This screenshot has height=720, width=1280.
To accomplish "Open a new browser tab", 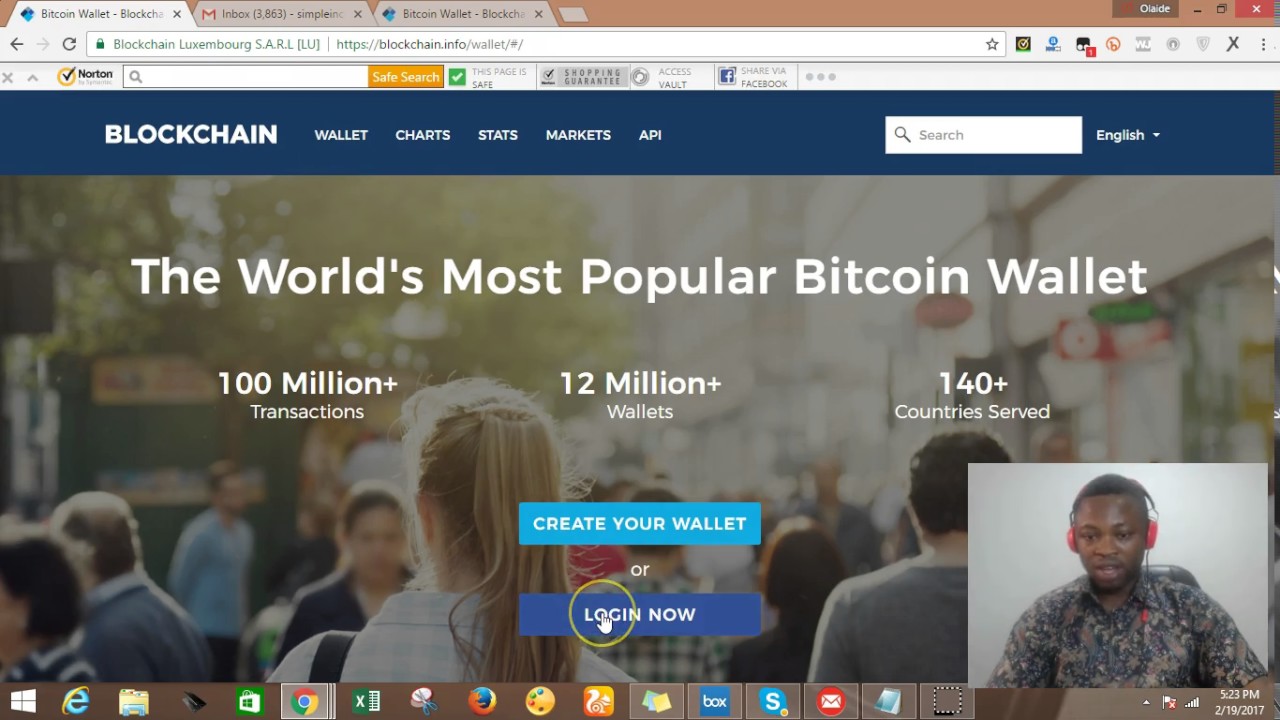I will 573,14.
